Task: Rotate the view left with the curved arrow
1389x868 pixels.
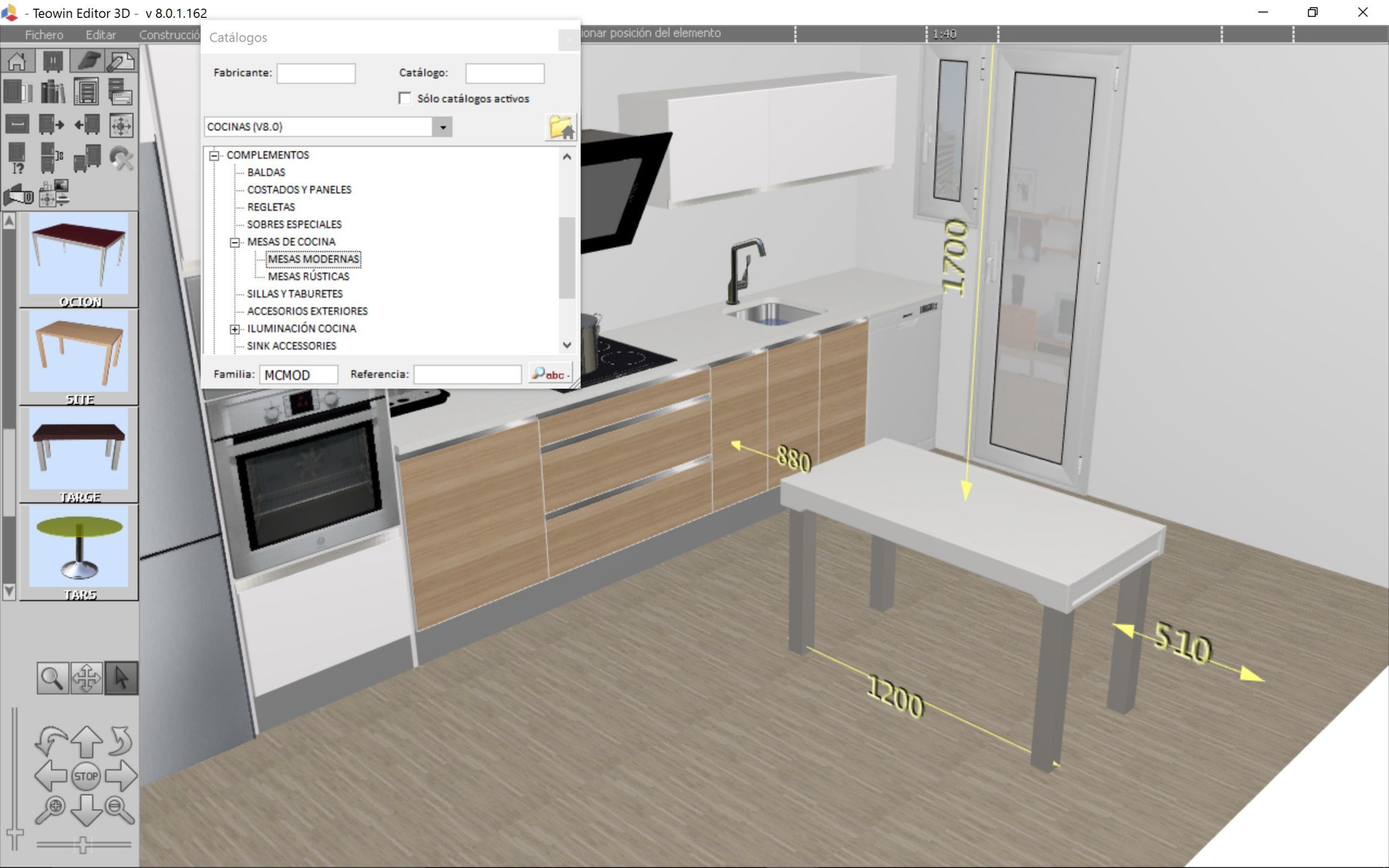Action: 51,741
